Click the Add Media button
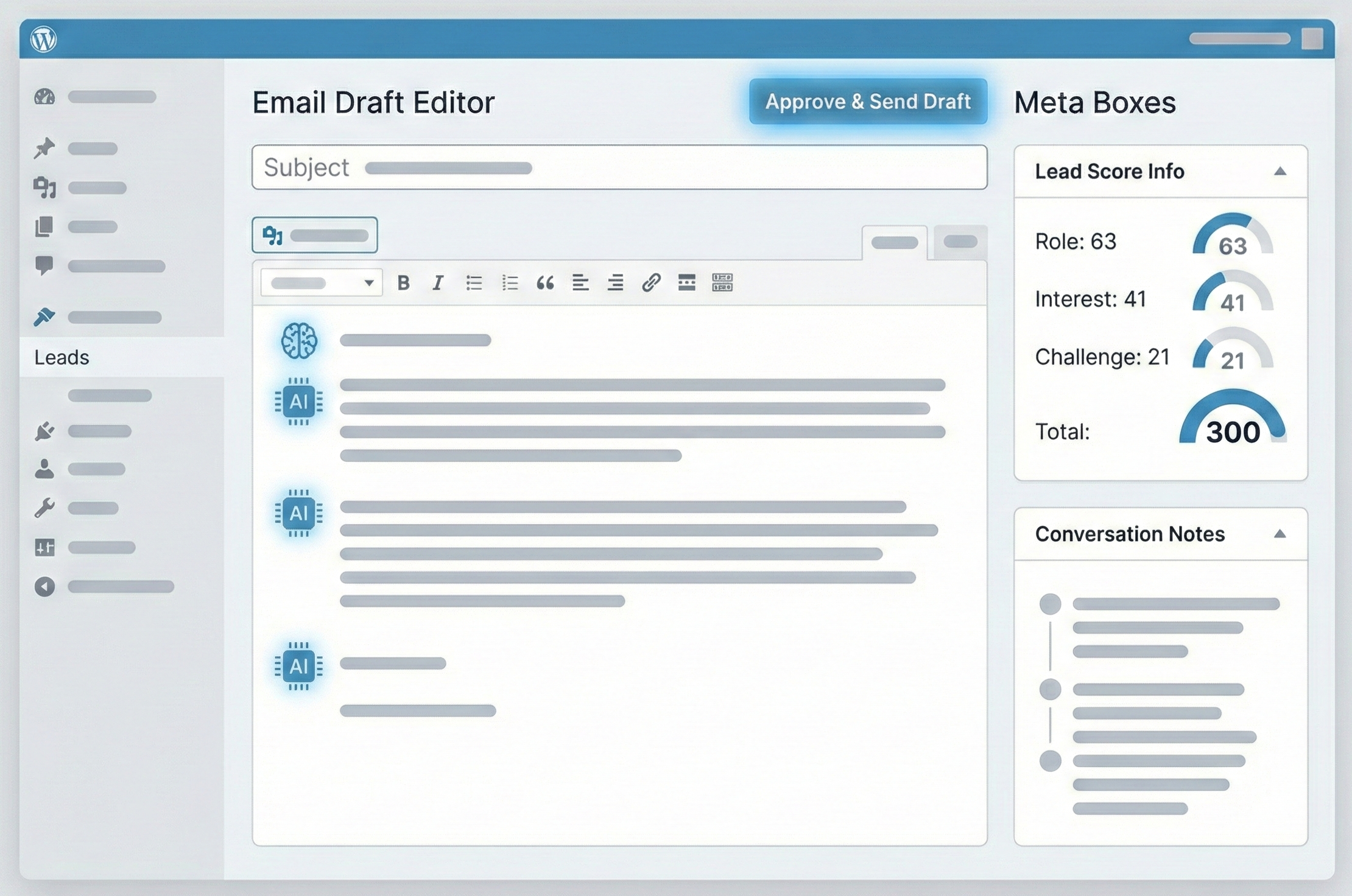This screenshot has width=1352, height=896. pyautogui.click(x=315, y=235)
